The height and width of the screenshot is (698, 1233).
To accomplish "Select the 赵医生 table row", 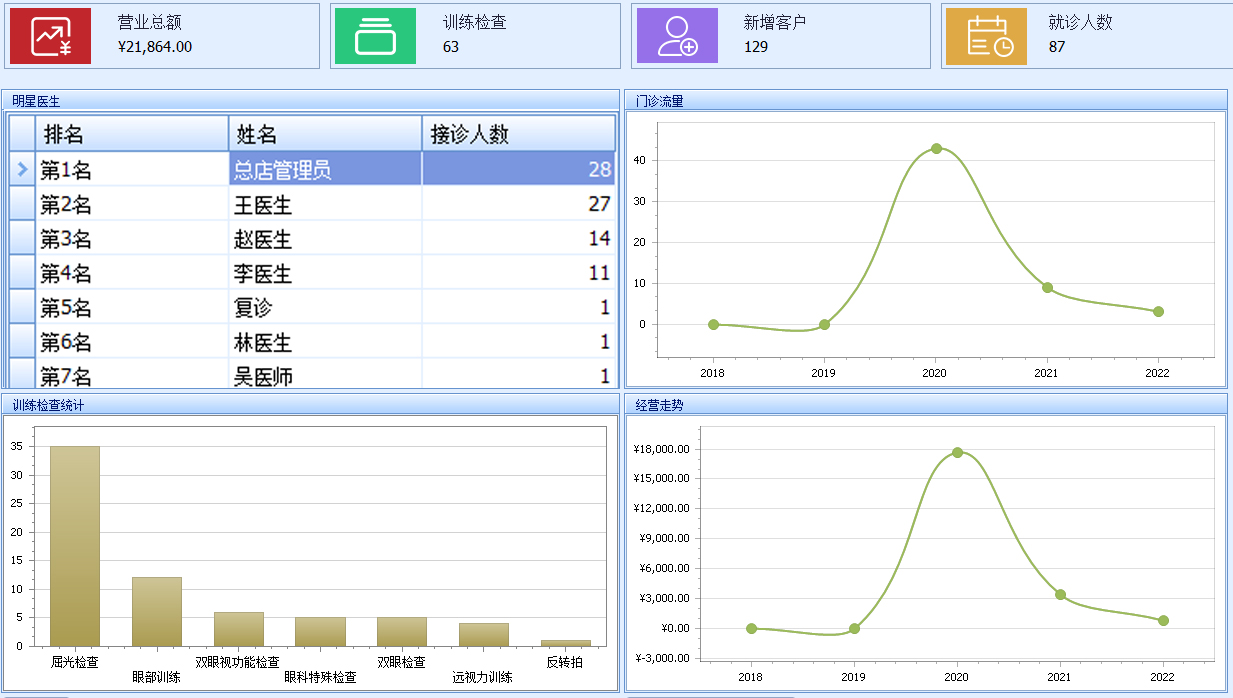I will (312, 239).
